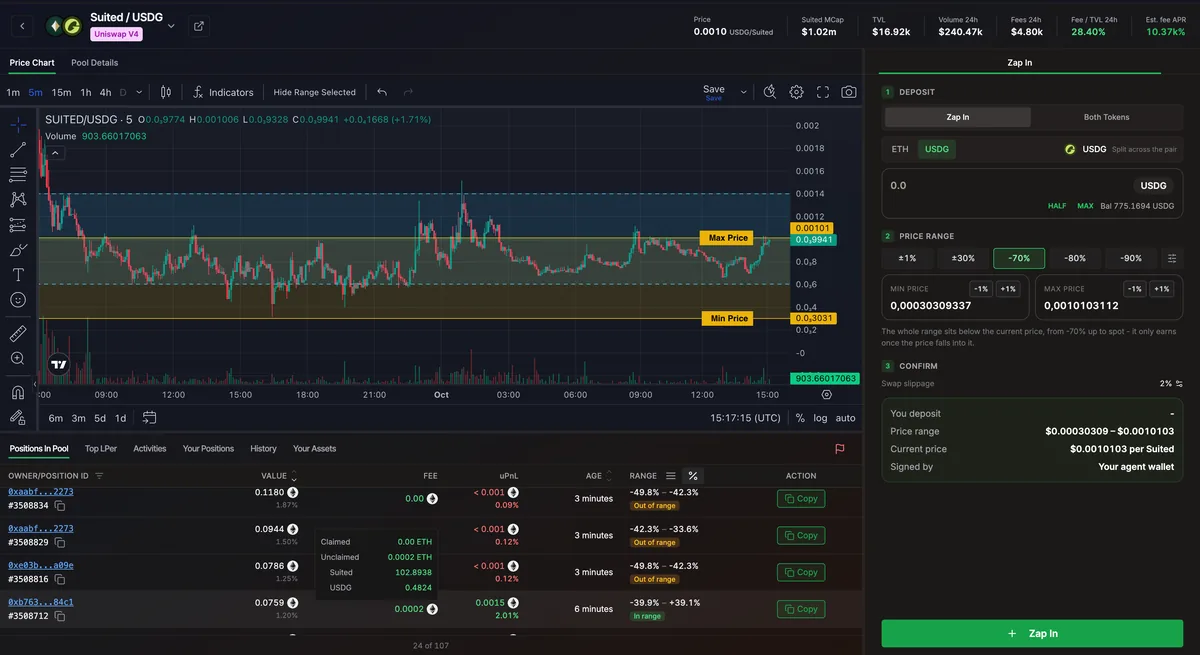Select the brush drawing tool
1200x655 pixels.
tap(18, 250)
